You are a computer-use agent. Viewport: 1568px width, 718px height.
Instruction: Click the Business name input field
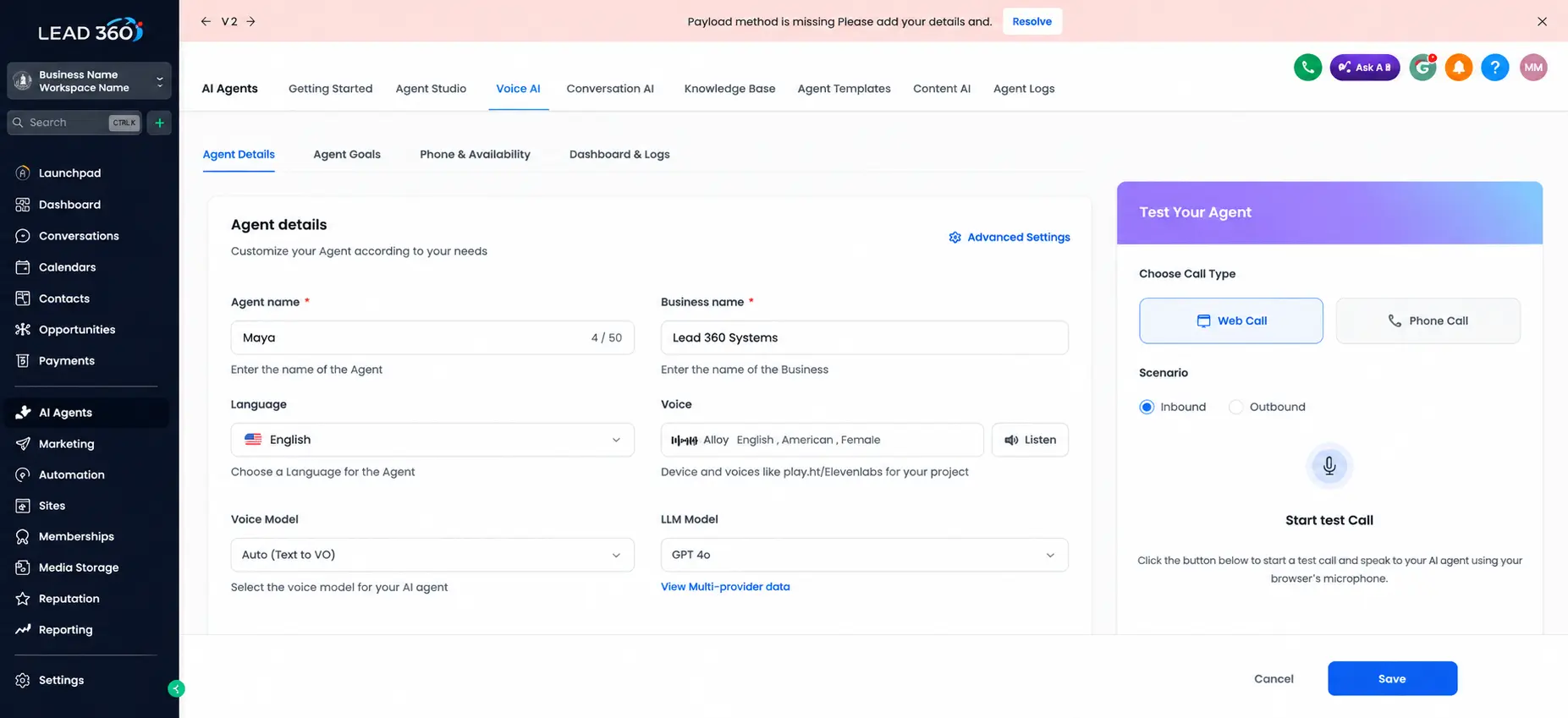point(864,337)
